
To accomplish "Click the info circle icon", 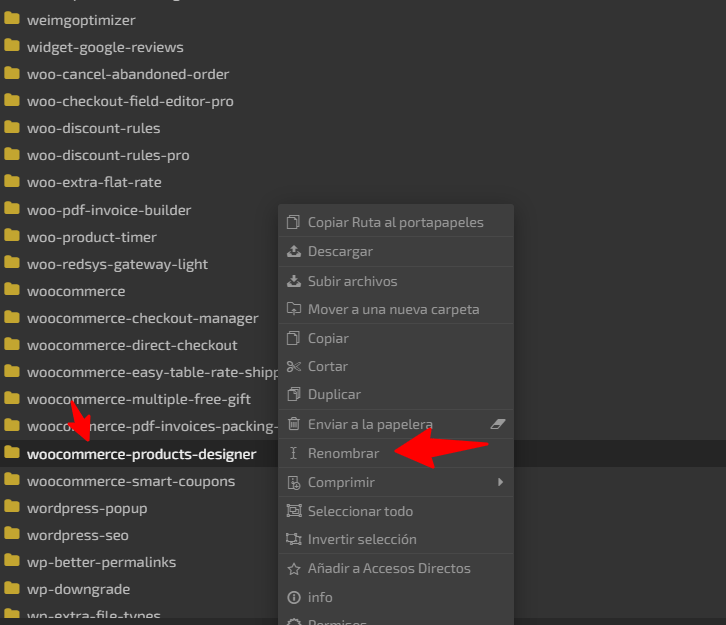I will point(294,597).
